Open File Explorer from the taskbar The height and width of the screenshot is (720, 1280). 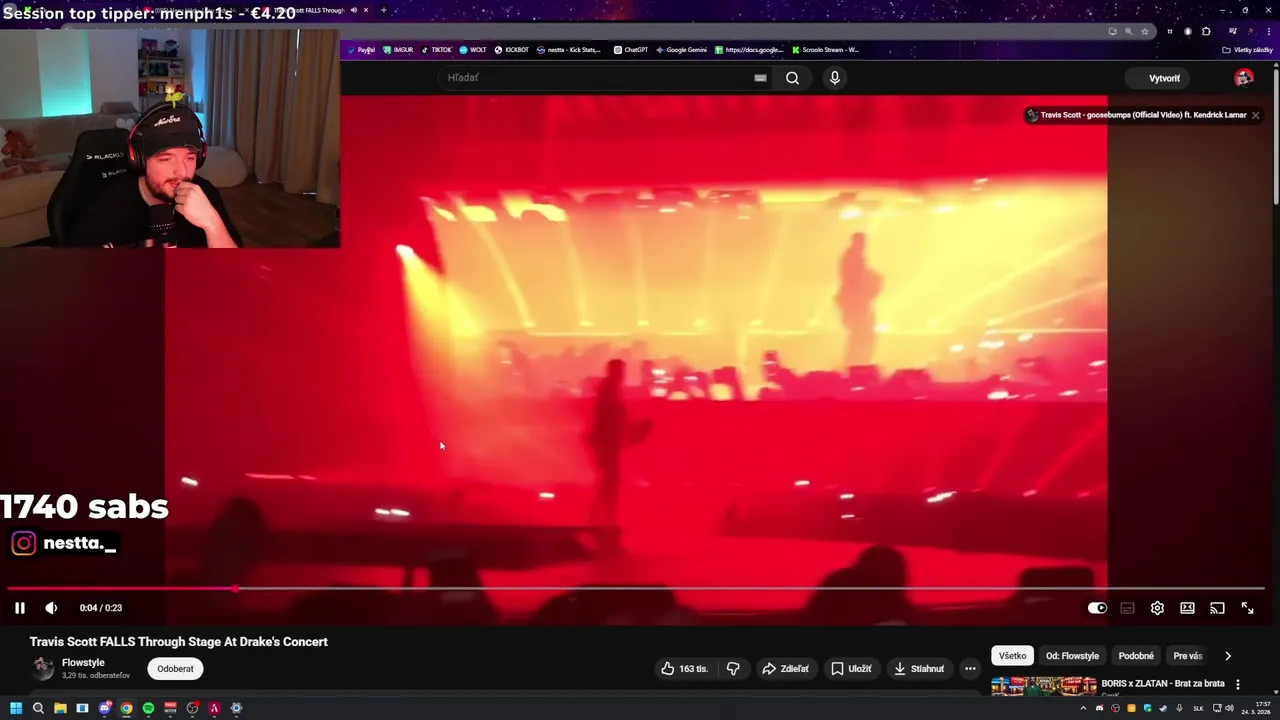[x=60, y=708]
